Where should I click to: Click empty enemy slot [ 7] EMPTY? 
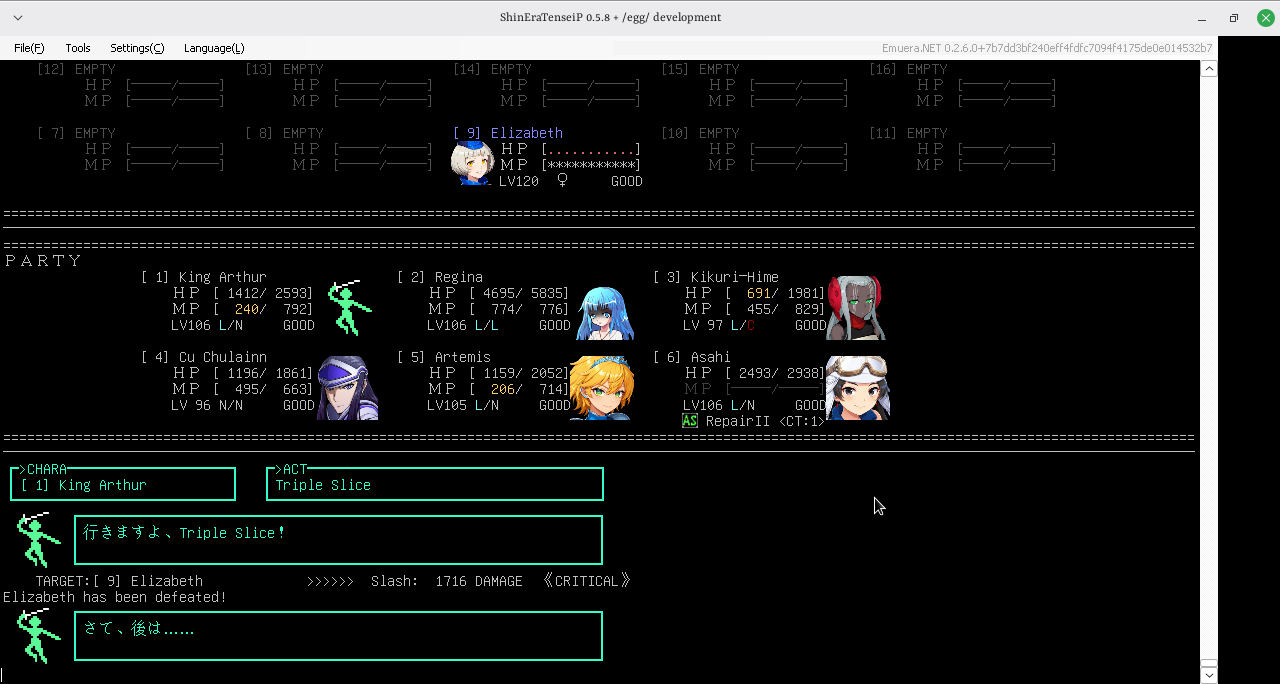click(76, 133)
